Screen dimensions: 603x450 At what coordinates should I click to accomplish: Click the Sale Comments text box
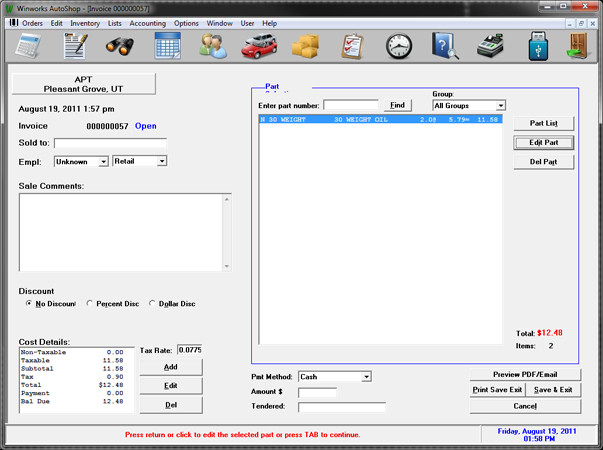point(126,232)
